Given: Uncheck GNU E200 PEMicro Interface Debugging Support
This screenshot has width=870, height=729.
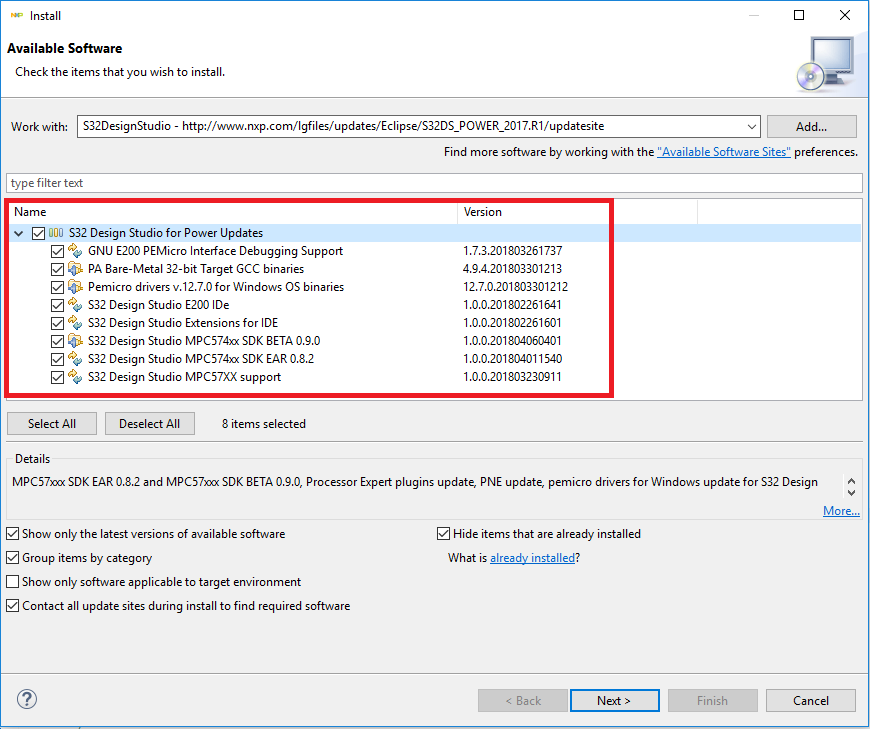Looking at the screenshot, I should 57,251.
